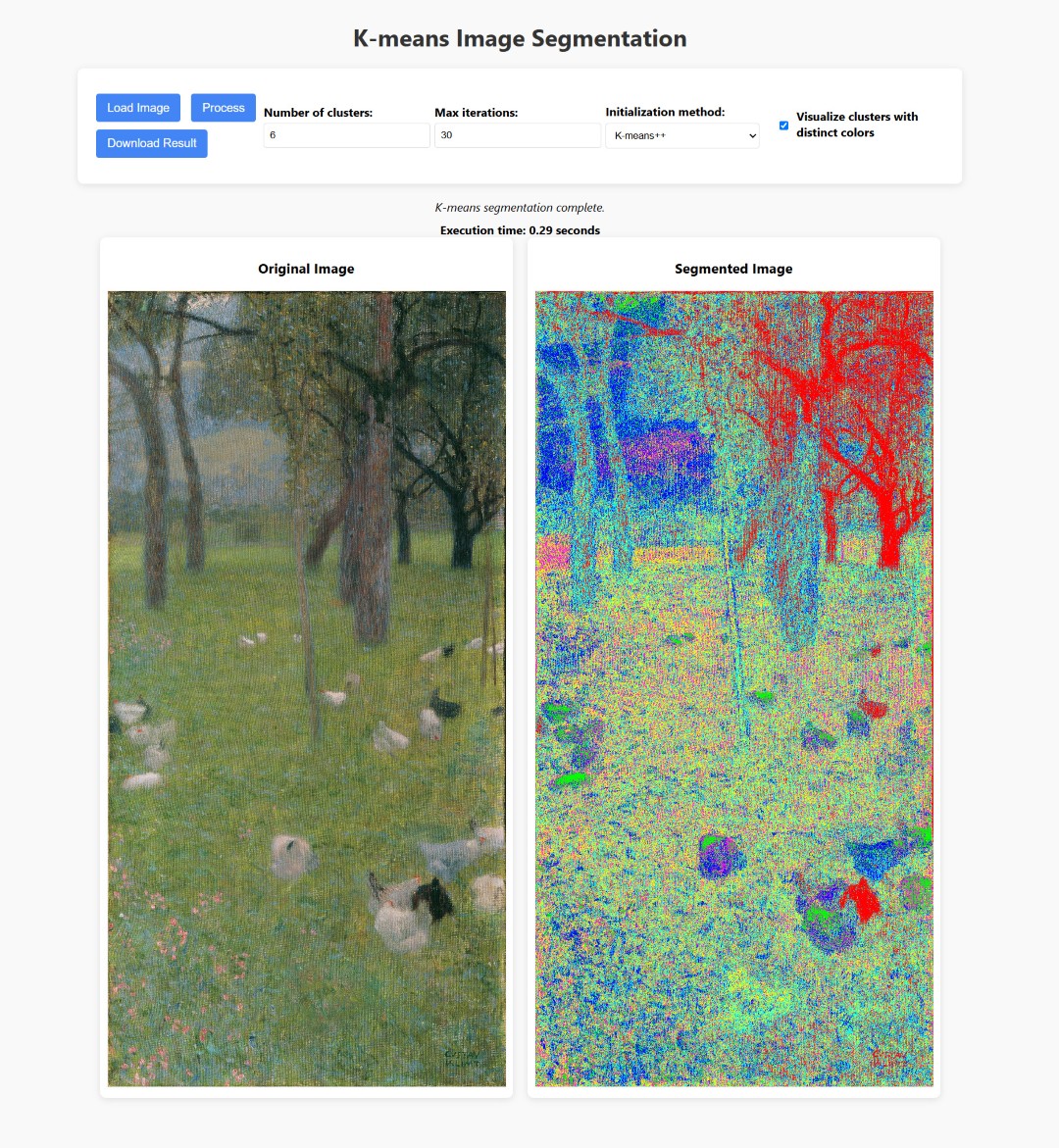Click the distinct colors checkbox label text
This screenshot has height=1148, width=1059.
[x=857, y=125]
